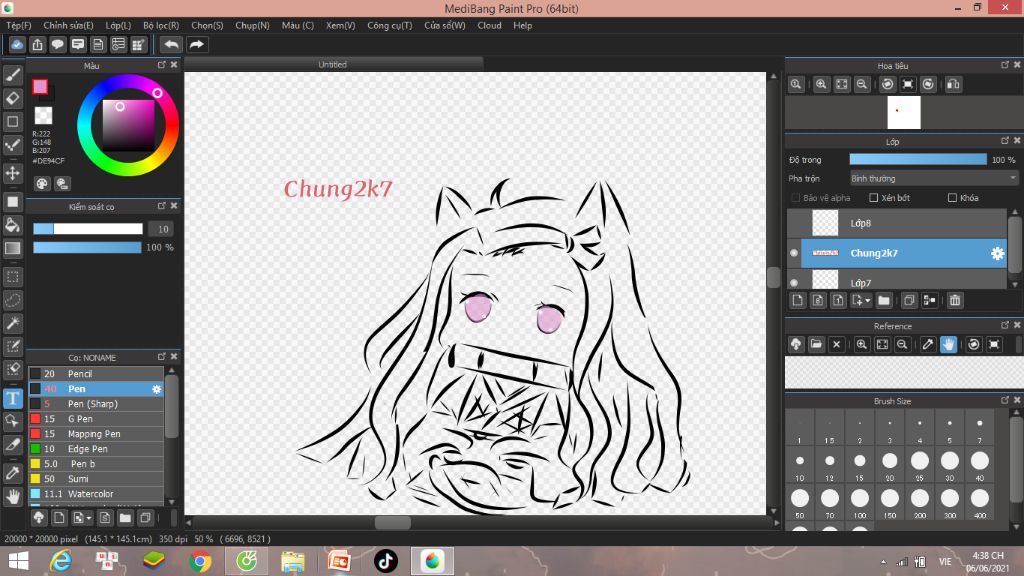Show hidden system tray icons
This screenshot has height=576, width=1024.
click(x=883, y=562)
